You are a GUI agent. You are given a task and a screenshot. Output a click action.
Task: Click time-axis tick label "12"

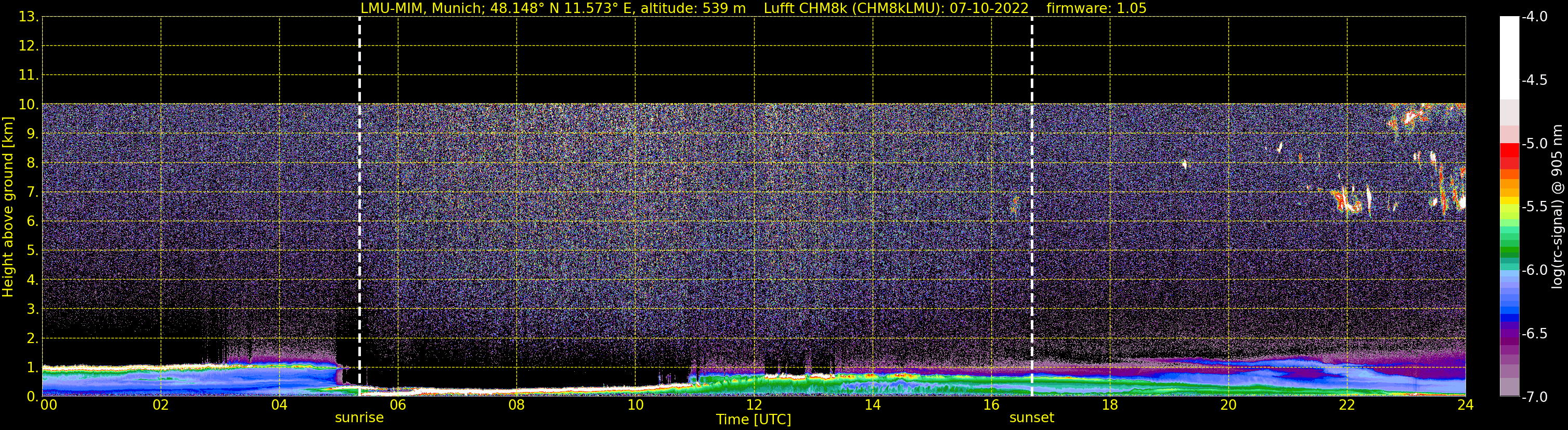tap(754, 406)
